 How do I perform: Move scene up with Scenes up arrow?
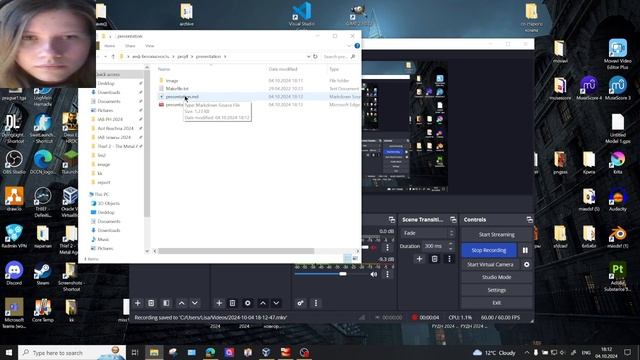tap(182, 303)
